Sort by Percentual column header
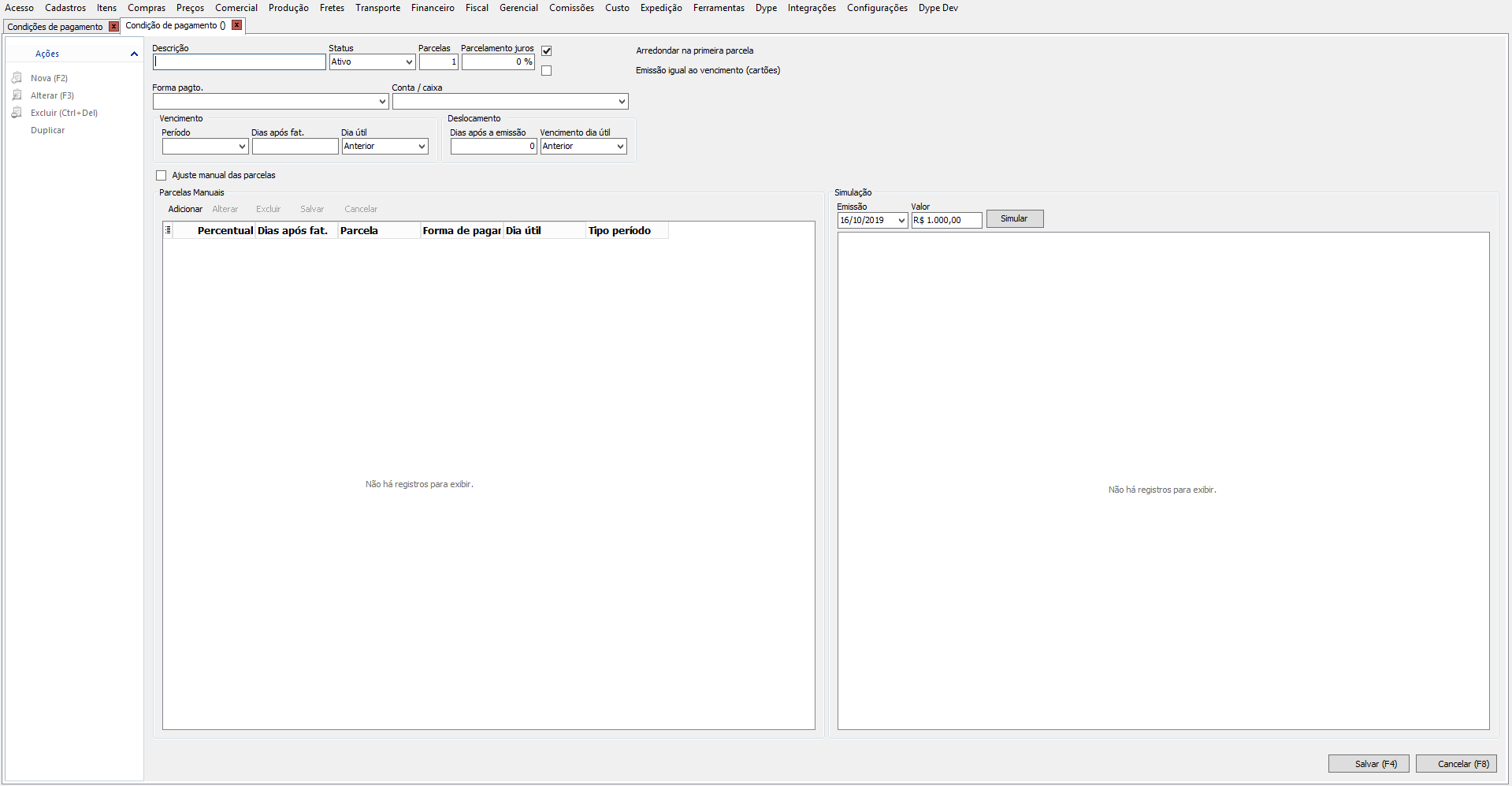This screenshot has height=786, width=1512. (x=214, y=230)
